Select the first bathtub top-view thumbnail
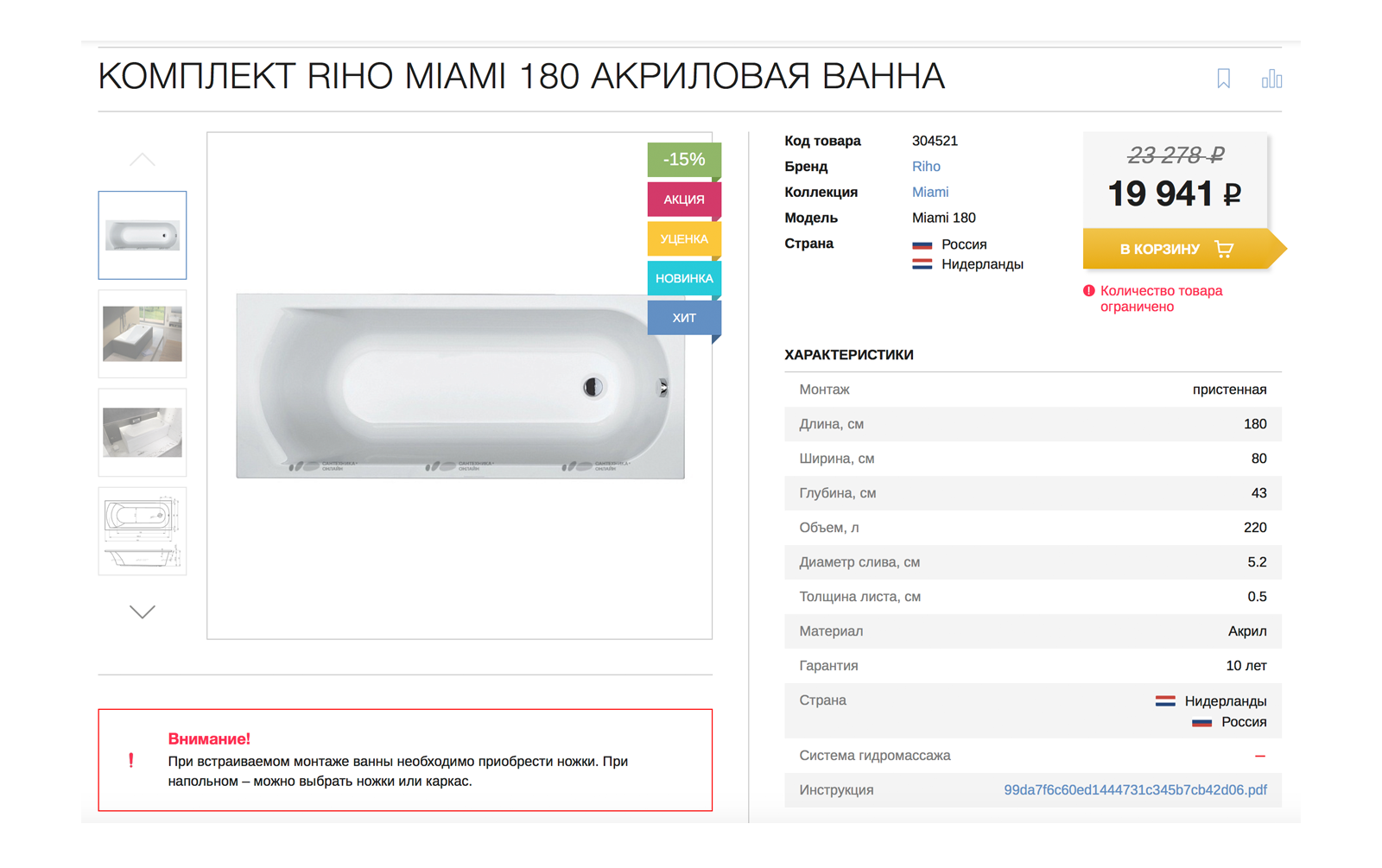1382x868 pixels. pyautogui.click(x=143, y=235)
